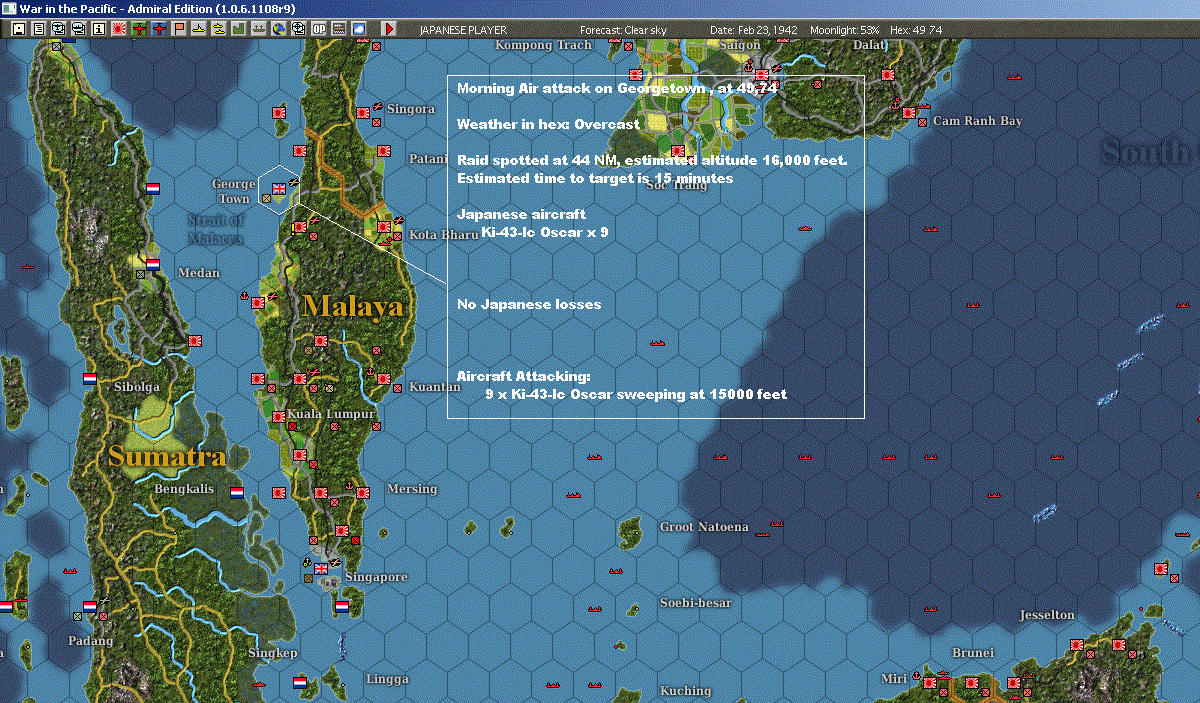1200x703 pixels.
Task: Click the British flag at George Town
Action: (x=279, y=188)
